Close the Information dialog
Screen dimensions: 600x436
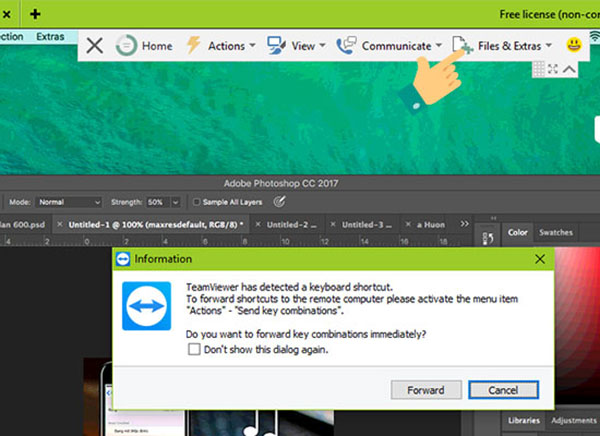pos(540,259)
